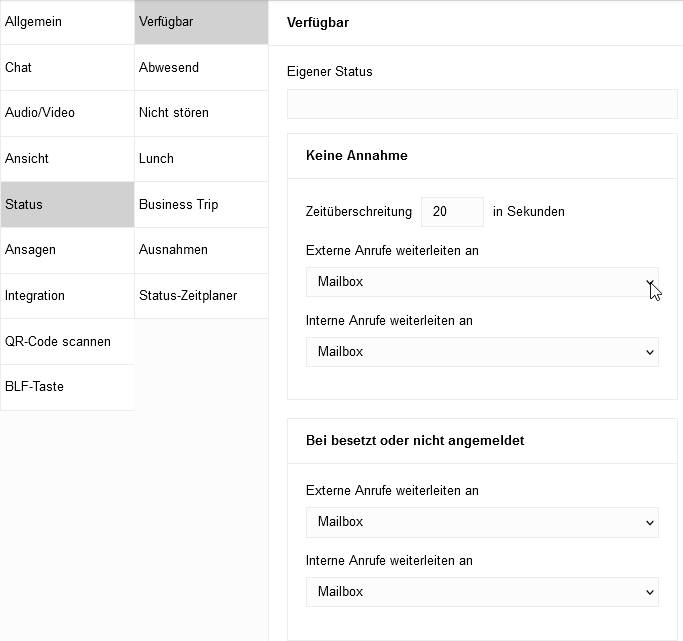This screenshot has height=641, width=683.
Task: Click the Zeitüberschreitung seconds field
Action: click(452, 212)
